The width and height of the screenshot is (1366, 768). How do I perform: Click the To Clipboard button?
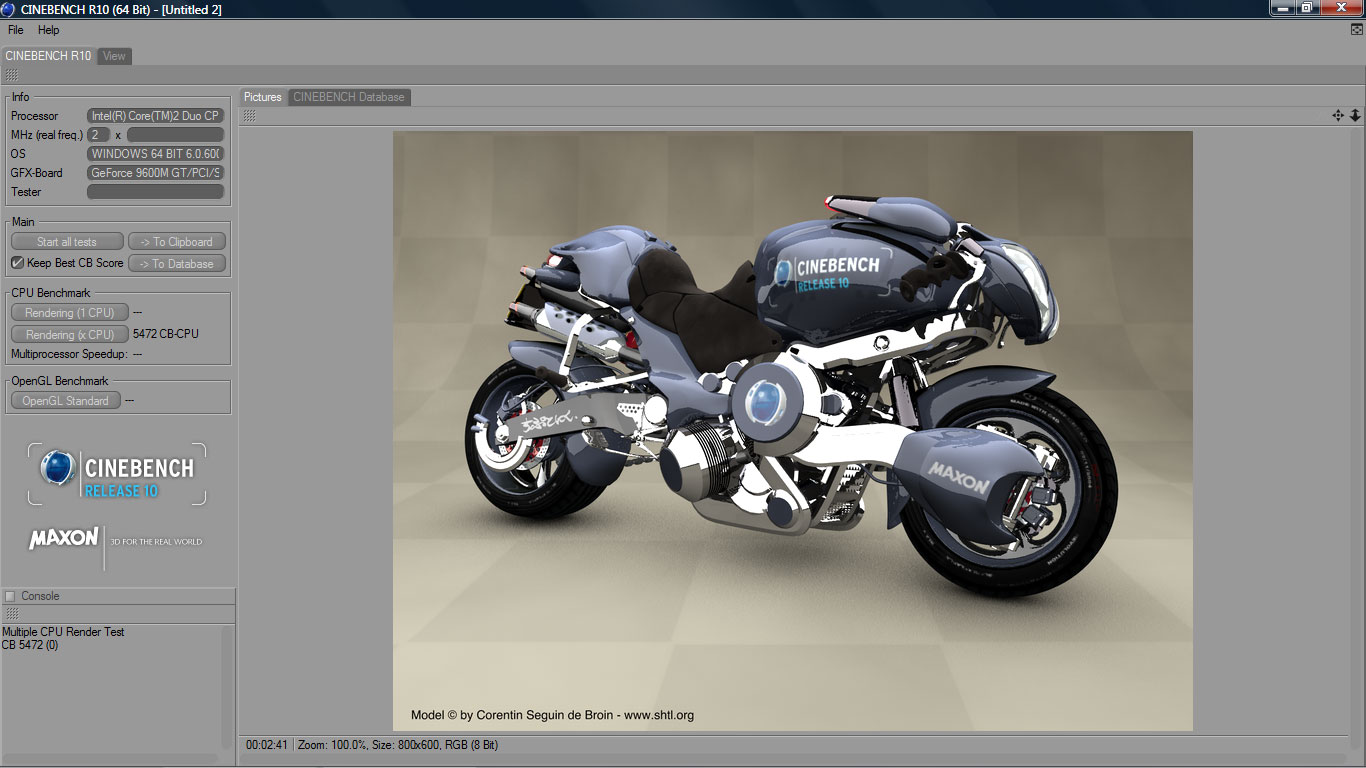(177, 241)
